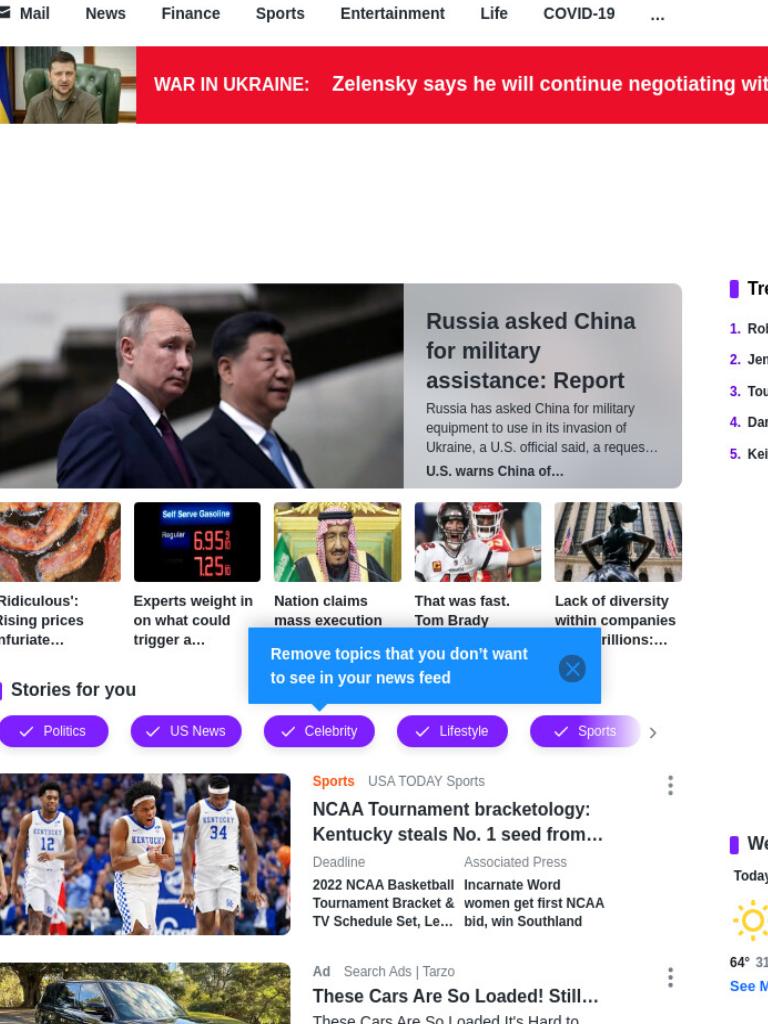The image size is (768, 1024).
Task: Open Kentucky basketball players story image
Action: click(x=145, y=854)
